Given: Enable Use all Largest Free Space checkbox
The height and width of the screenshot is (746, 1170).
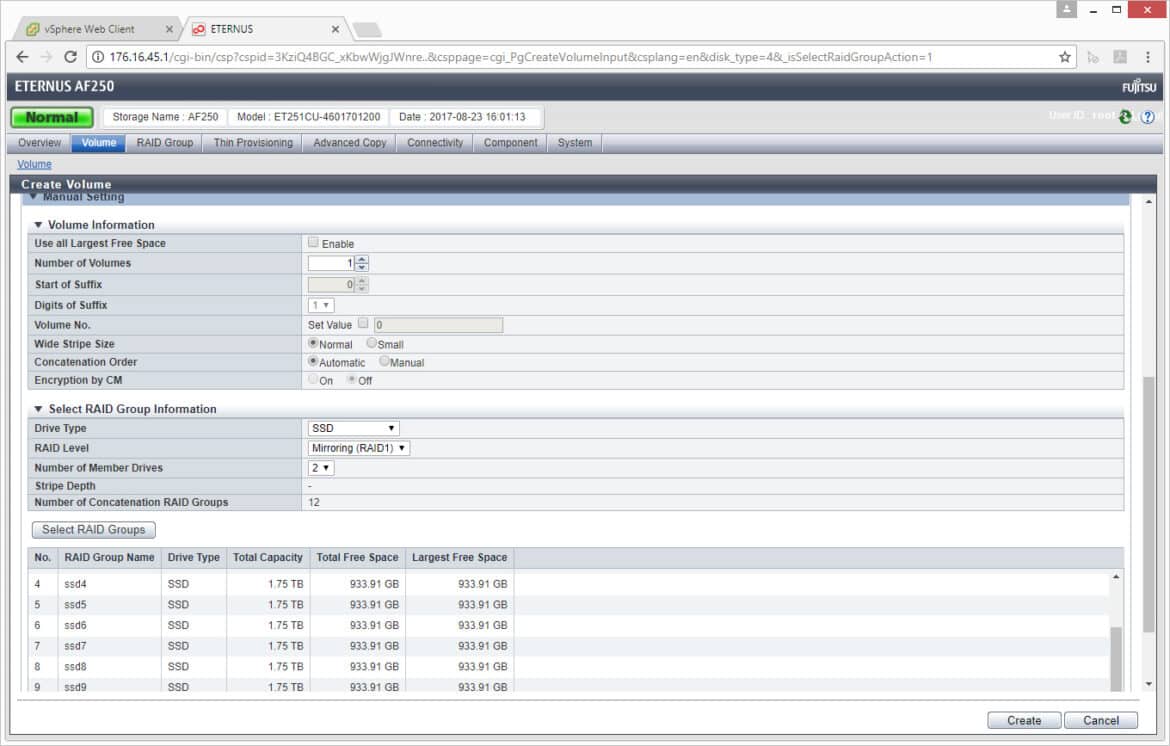Looking at the screenshot, I should (313, 242).
